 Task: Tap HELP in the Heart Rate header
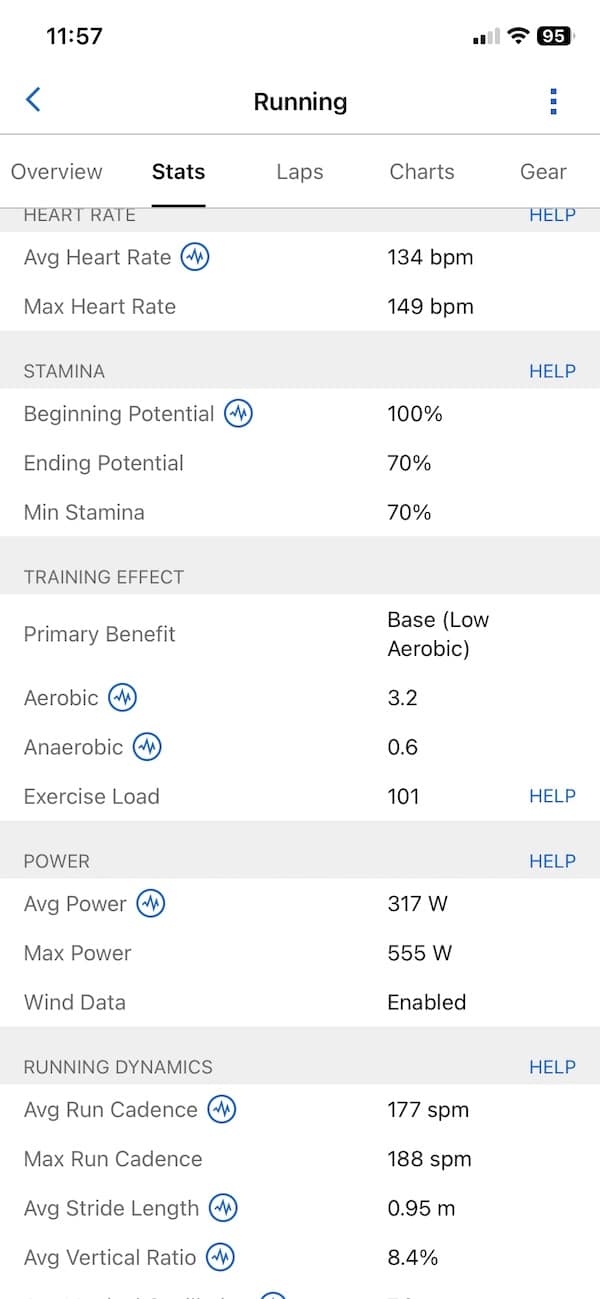pyautogui.click(x=552, y=215)
